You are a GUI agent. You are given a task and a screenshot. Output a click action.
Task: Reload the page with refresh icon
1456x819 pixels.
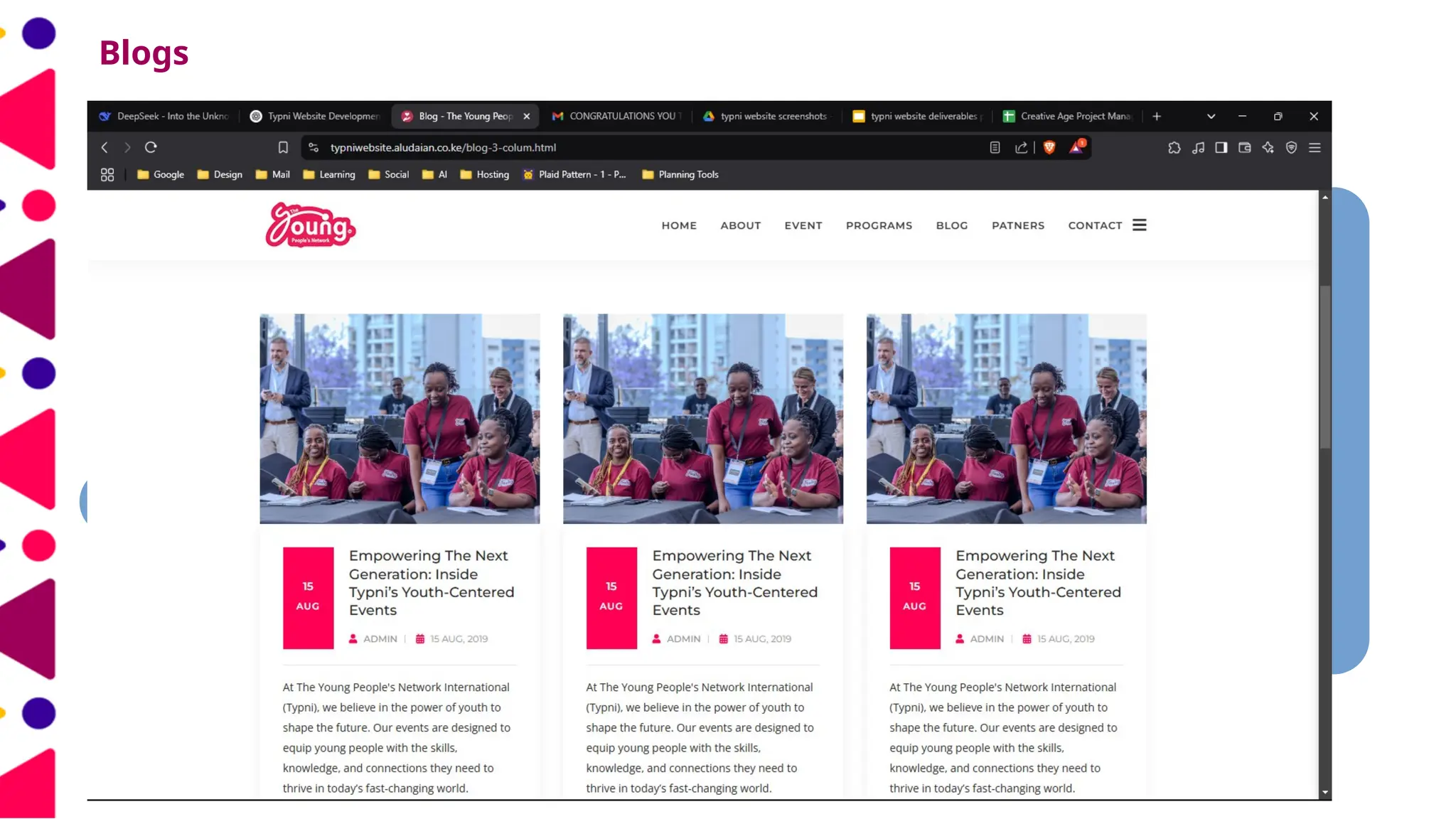click(x=151, y=147)
